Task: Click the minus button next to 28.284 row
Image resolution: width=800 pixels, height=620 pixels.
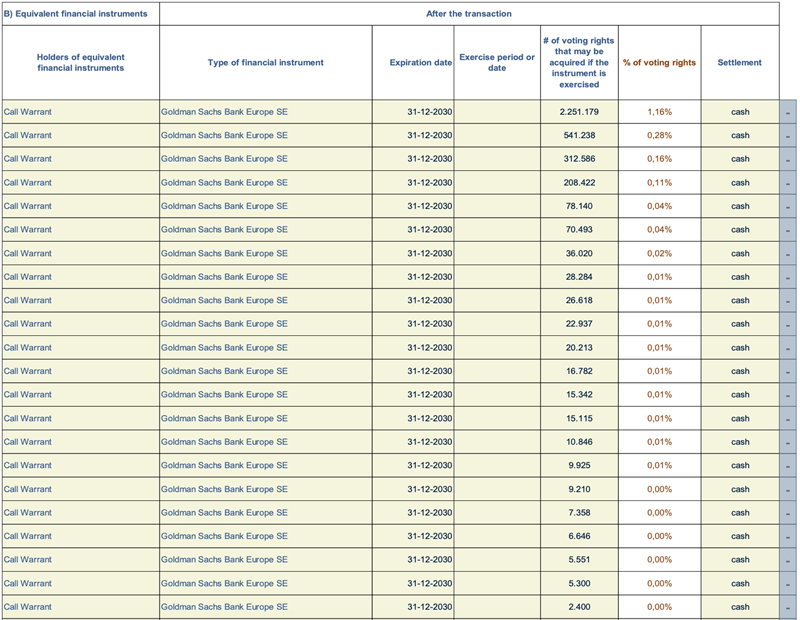Action: coord(788,277)
